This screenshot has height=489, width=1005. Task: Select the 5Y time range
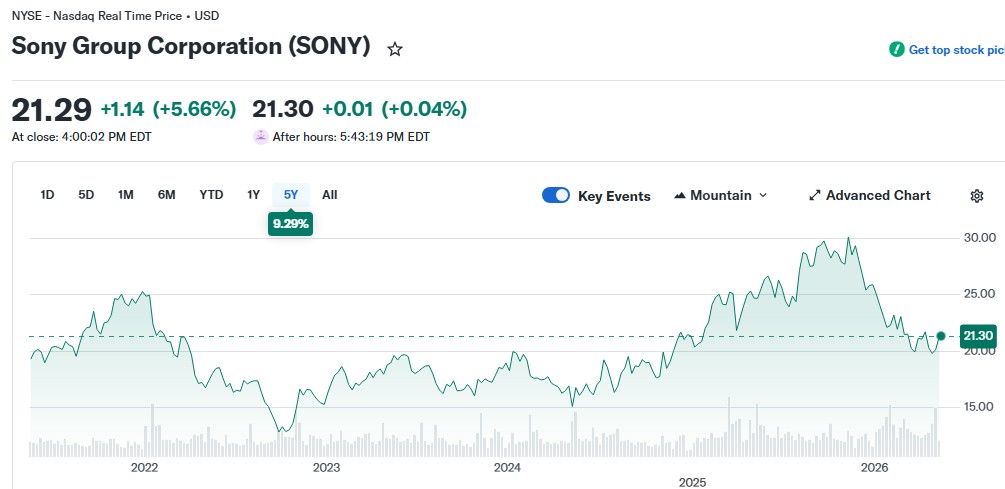coord(291,195)
